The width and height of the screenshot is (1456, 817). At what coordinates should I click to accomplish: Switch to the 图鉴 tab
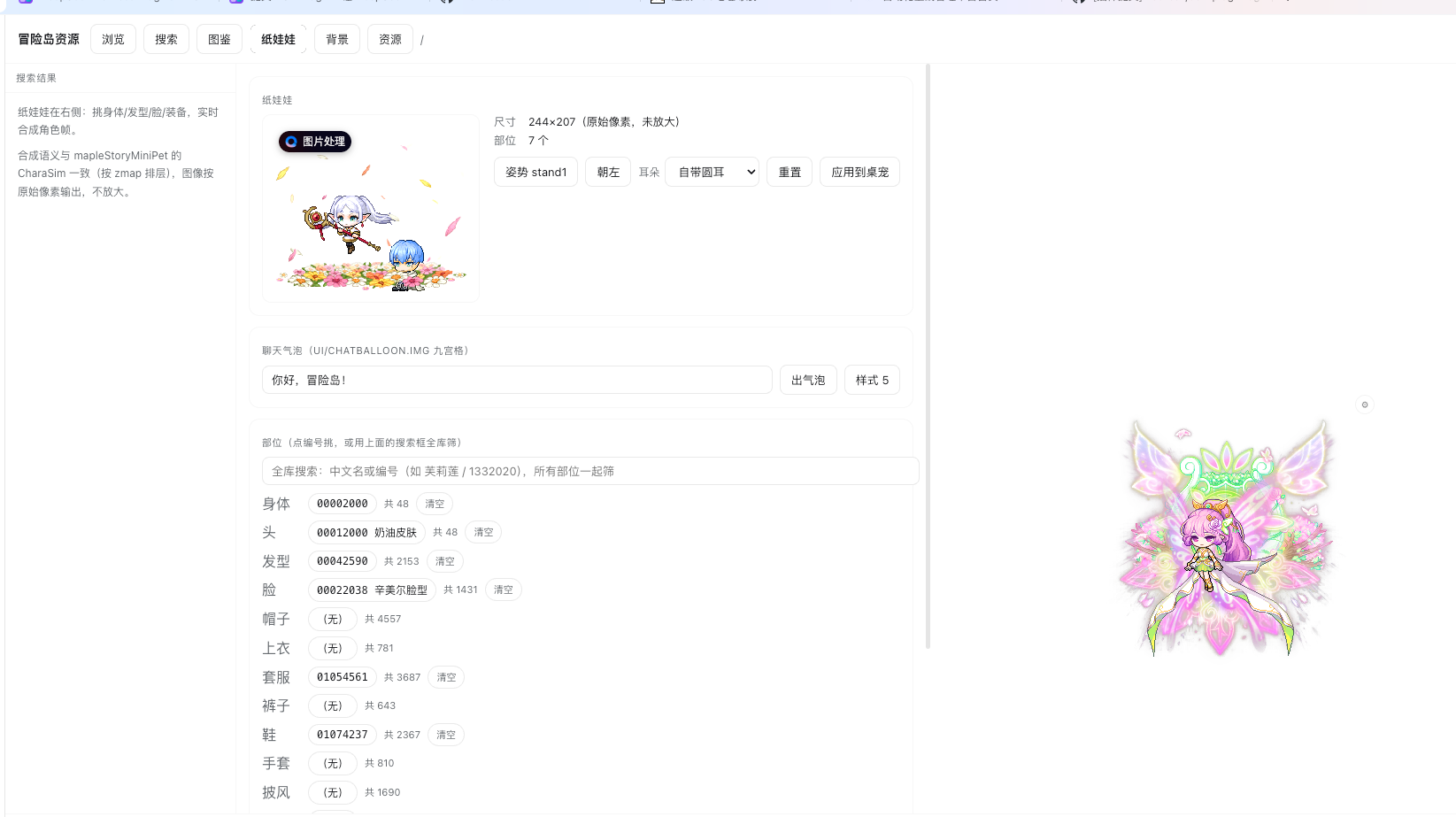tap(220, 39)
